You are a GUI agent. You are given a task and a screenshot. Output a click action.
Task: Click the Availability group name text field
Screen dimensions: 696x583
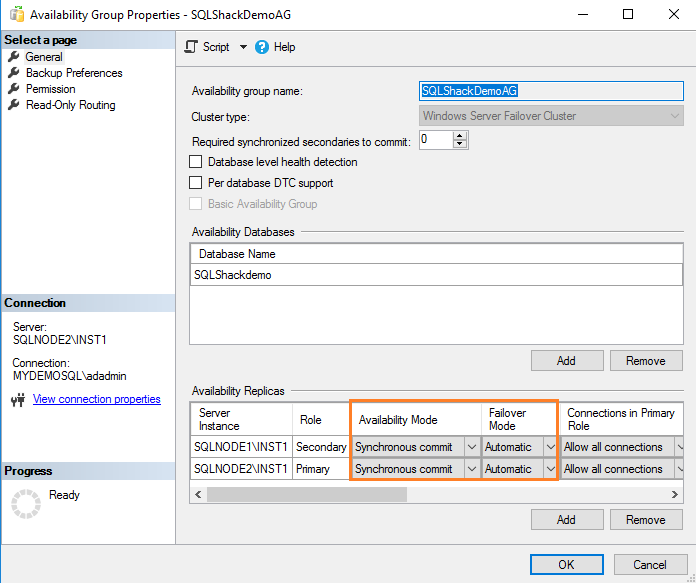pyautogui.click(x=550, y=91)
